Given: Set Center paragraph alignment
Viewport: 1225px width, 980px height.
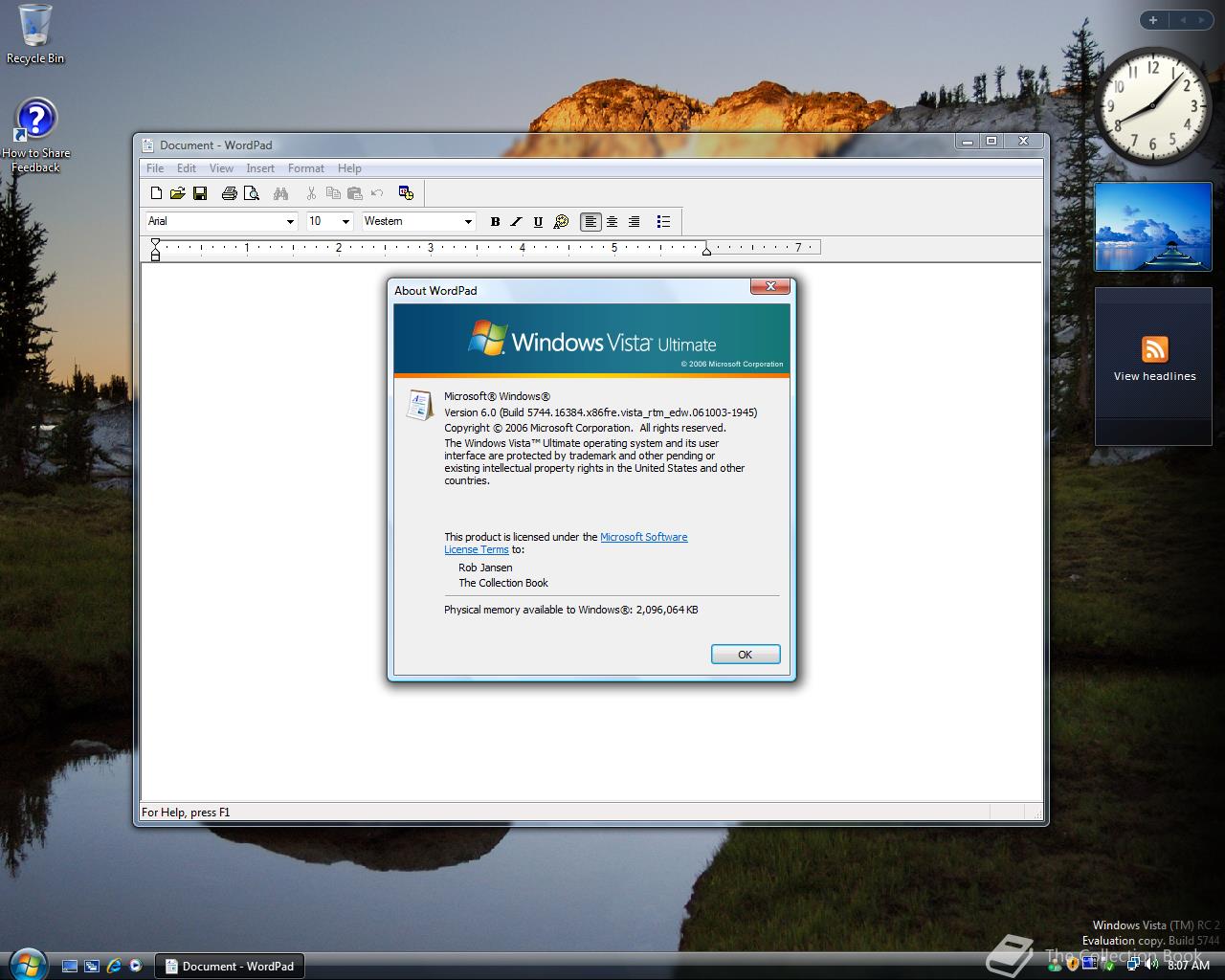Looking at the screenshot, I should click(612, 221).
